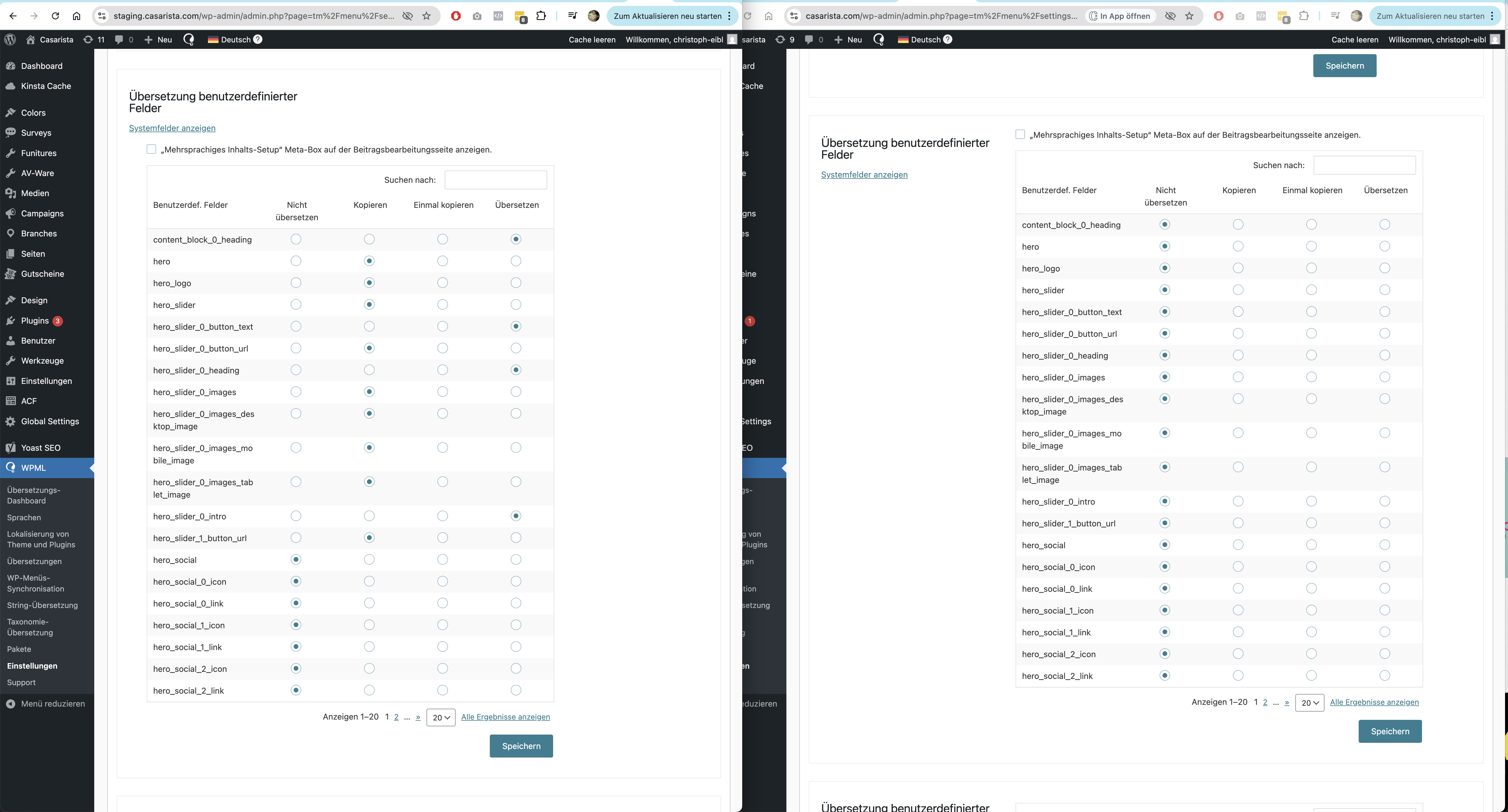Open the 20 per page dropdown on staging
The image size is (1508, 812).
tap(441, 717)
